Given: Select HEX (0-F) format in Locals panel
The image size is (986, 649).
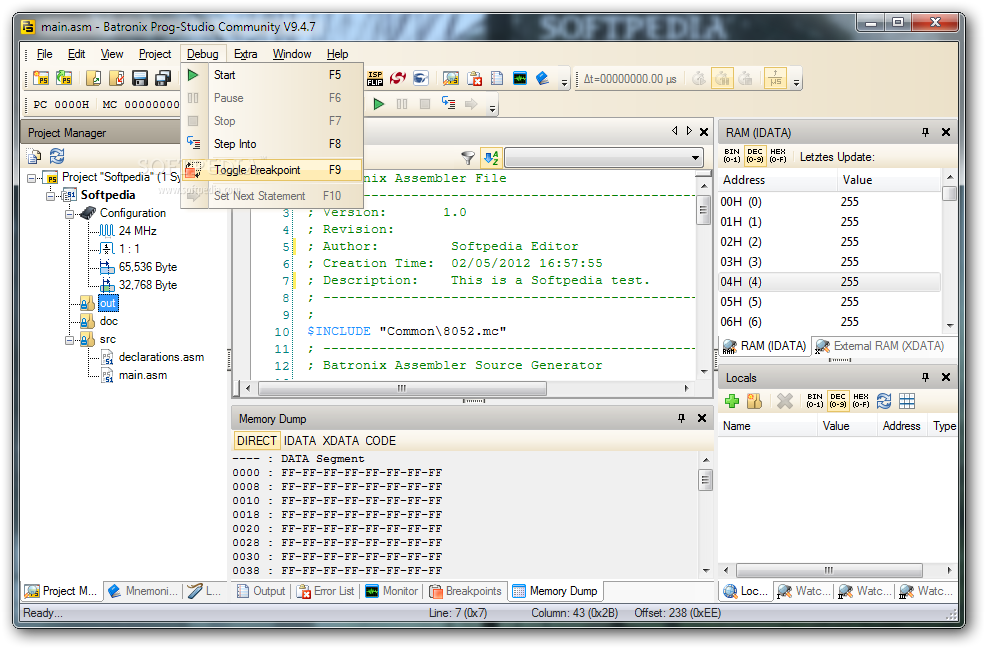Looking at the screenshot, I should (x=861, y=401).
